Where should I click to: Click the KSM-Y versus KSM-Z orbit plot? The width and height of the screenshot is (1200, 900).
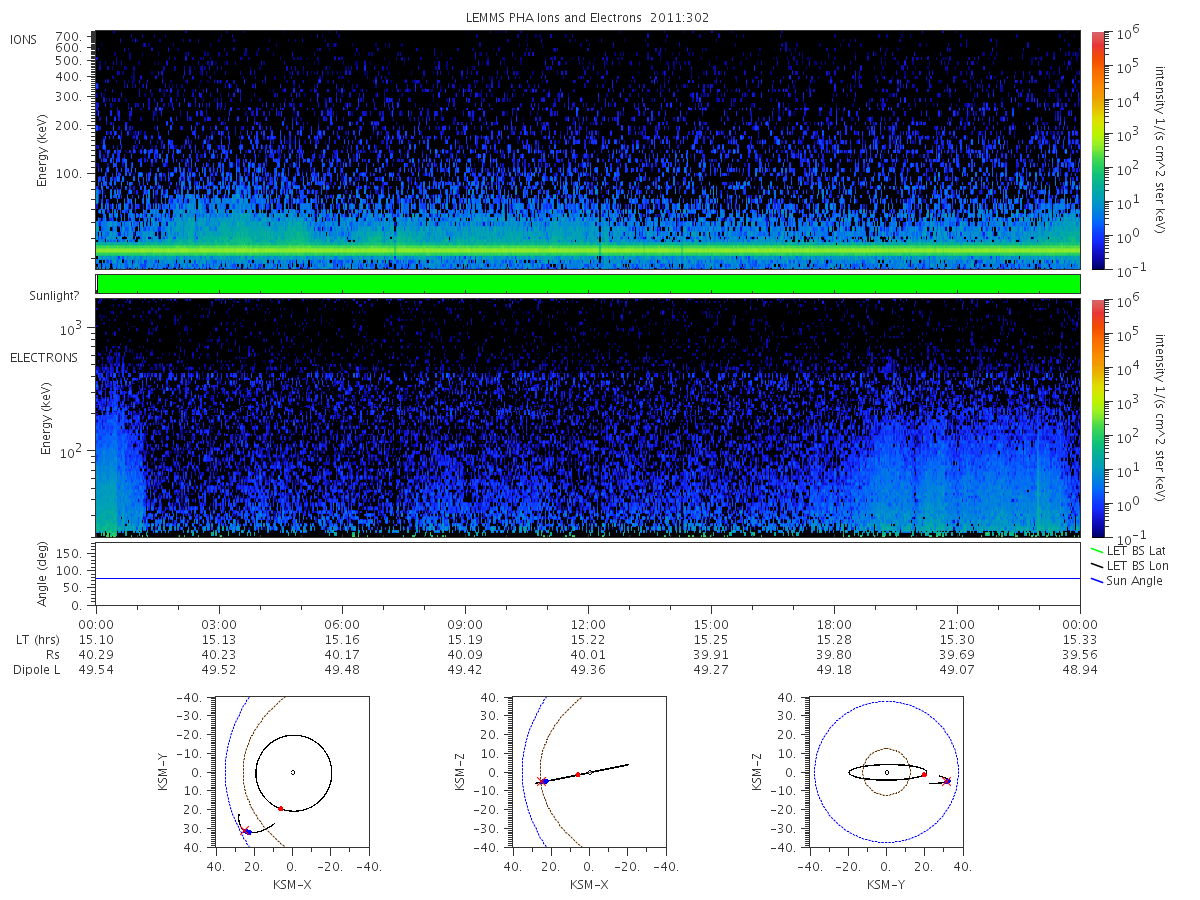coord(886,772)
